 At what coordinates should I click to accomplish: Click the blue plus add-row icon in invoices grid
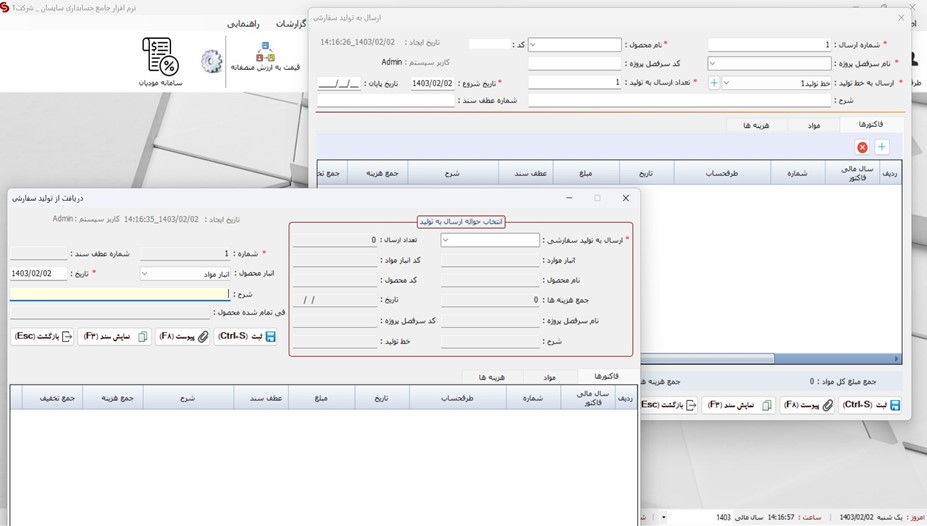(x=882, y=147)
